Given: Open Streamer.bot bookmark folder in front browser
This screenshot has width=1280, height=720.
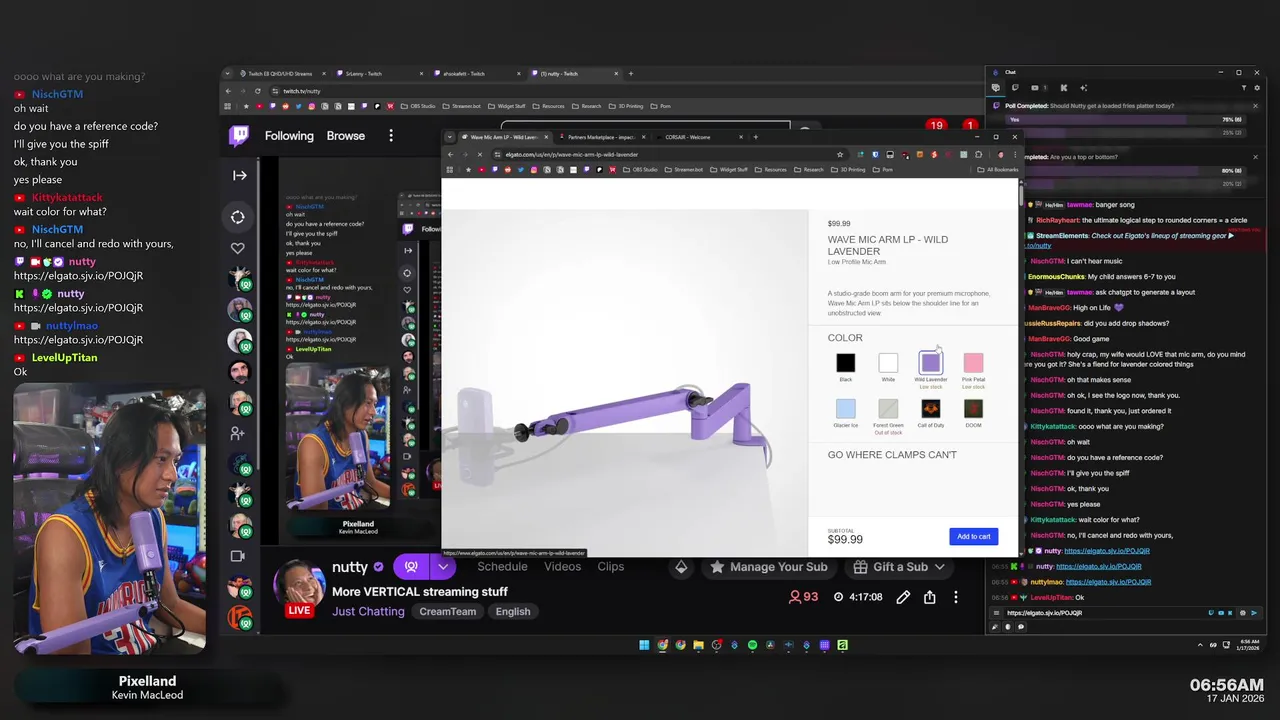Looking at the screenshot, I should (685, 170).
